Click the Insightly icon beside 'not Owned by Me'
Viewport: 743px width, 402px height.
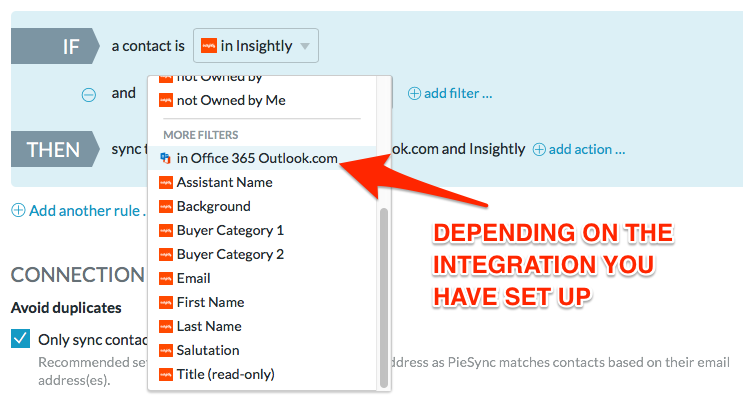[165, 100]
